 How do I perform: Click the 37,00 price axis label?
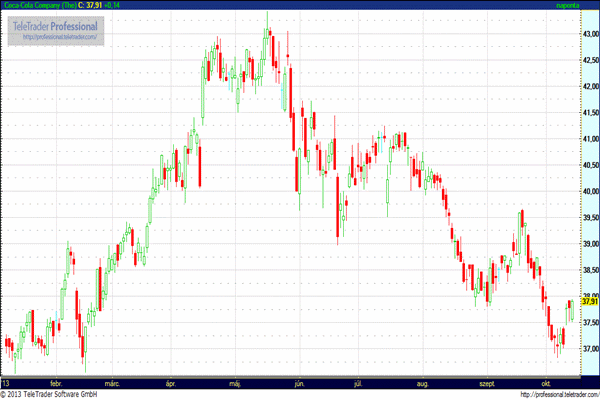click(590, 349)
